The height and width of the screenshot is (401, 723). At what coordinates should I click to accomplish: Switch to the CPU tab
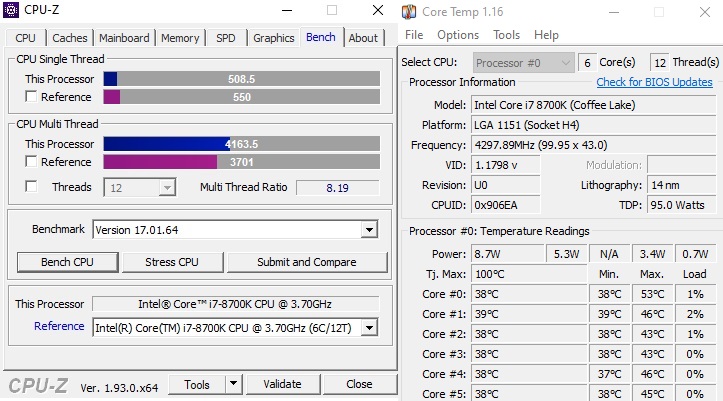coord(25,38)
